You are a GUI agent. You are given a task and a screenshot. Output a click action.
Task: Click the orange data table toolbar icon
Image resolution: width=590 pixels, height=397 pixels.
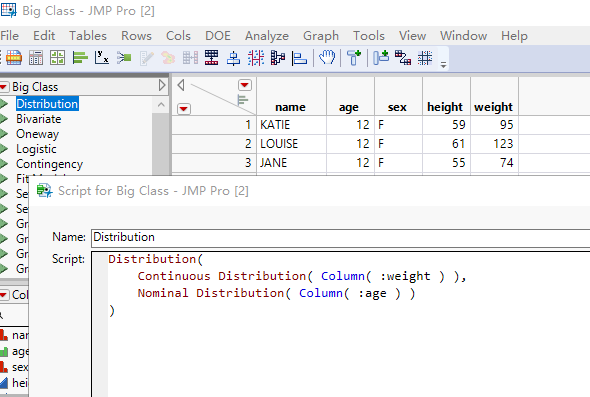(14, 58)
